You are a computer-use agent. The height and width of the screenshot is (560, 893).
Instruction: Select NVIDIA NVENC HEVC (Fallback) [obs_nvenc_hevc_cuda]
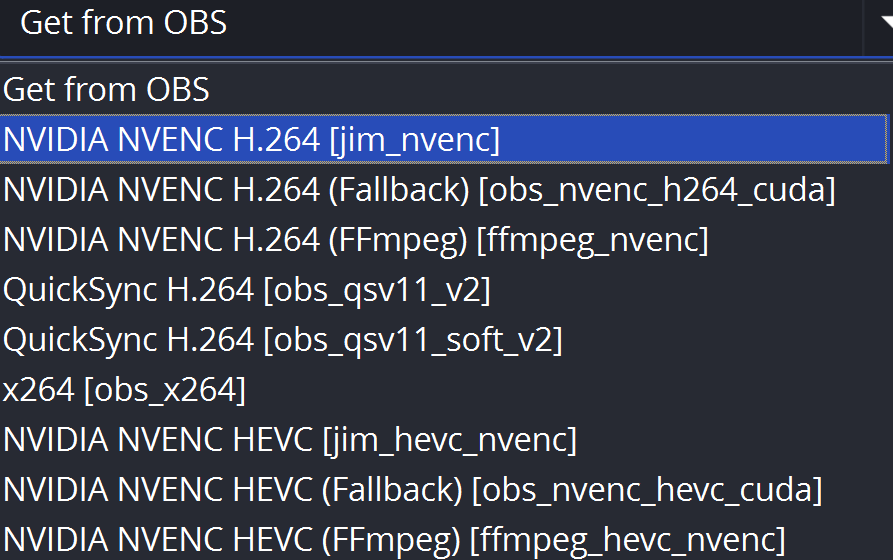[444, 490]
